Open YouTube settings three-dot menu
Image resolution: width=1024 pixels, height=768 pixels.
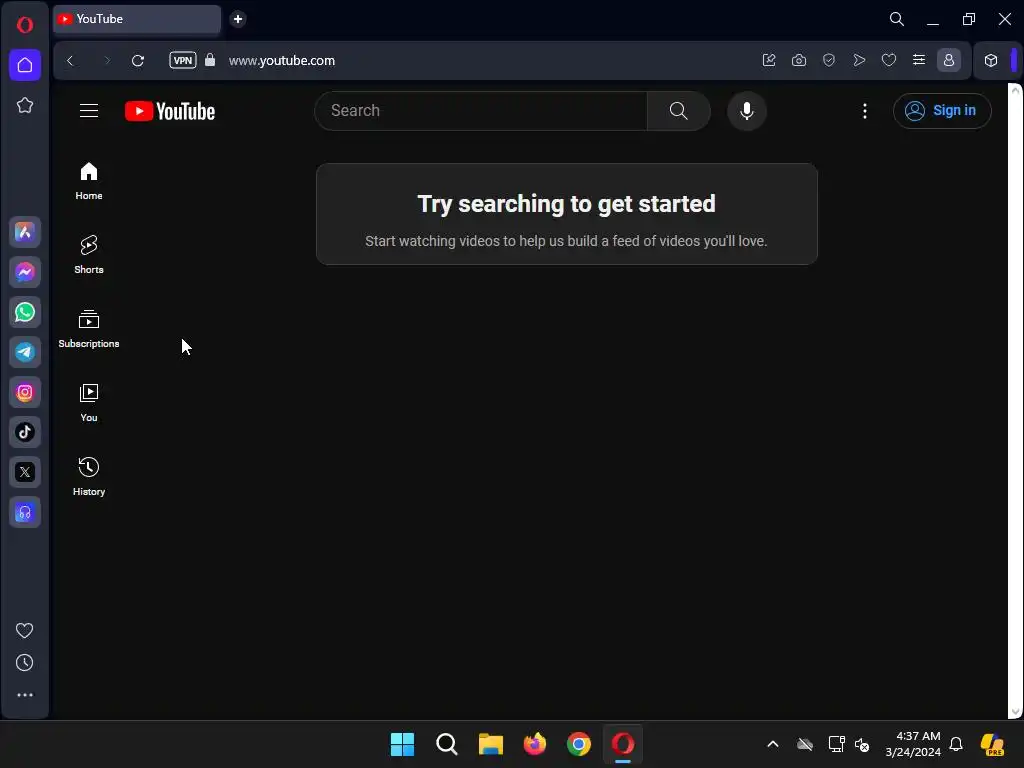[x=865, y=111]
